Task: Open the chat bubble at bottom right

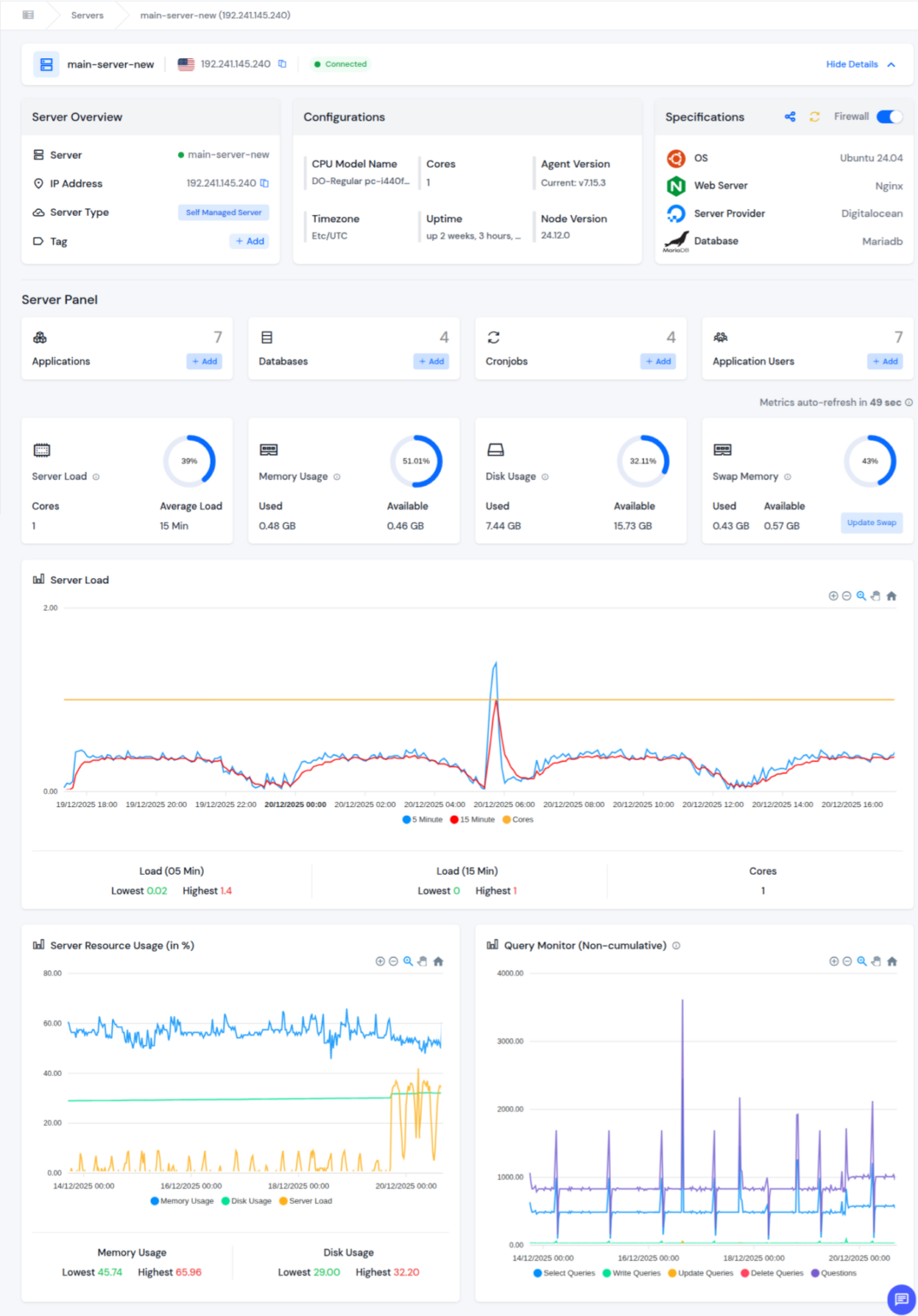Action: 900,1298
